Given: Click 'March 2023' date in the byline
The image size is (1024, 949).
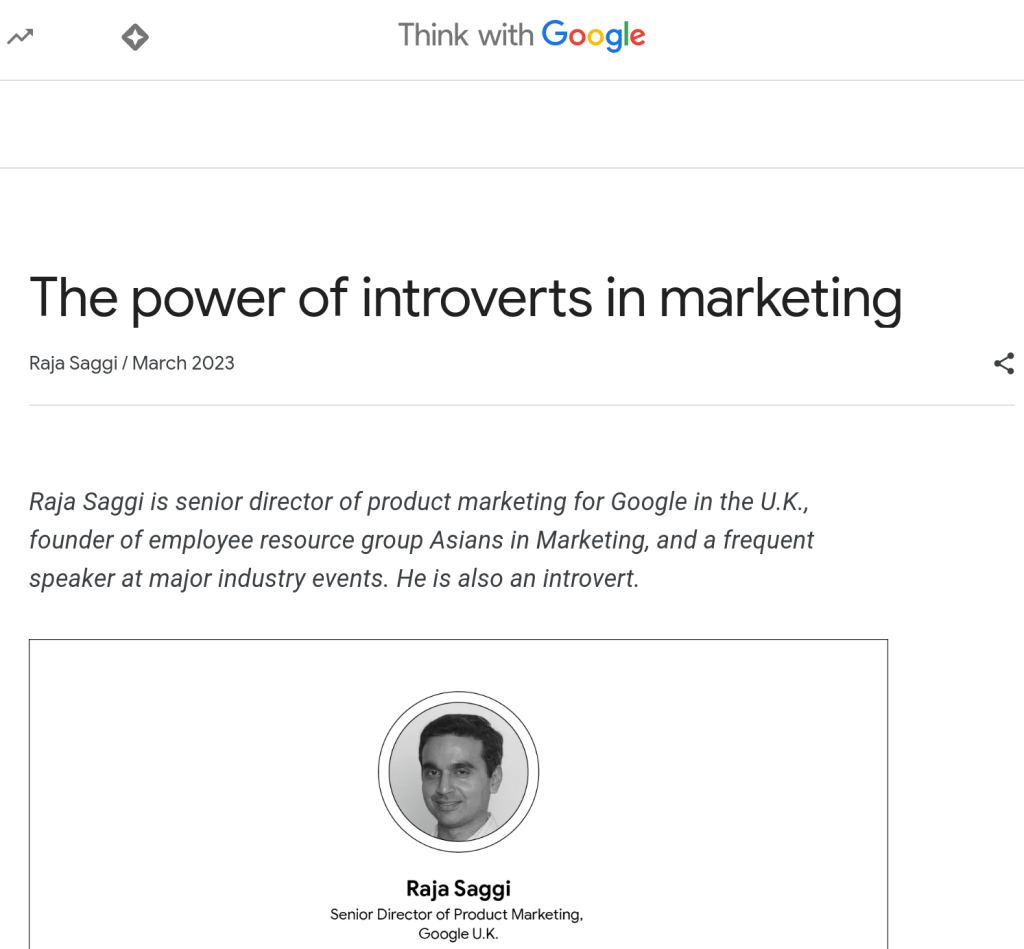Looking at the screenshot, I should 183,363.
